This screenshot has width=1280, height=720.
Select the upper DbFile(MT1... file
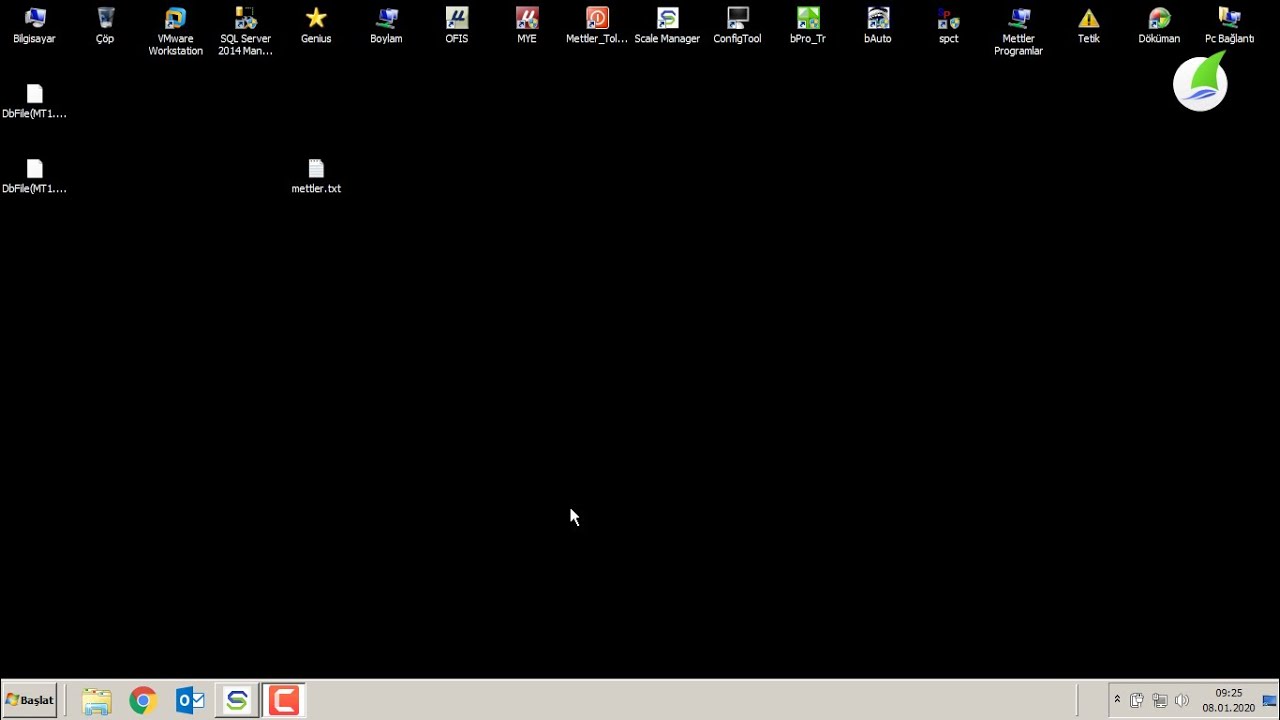(34, 101)
